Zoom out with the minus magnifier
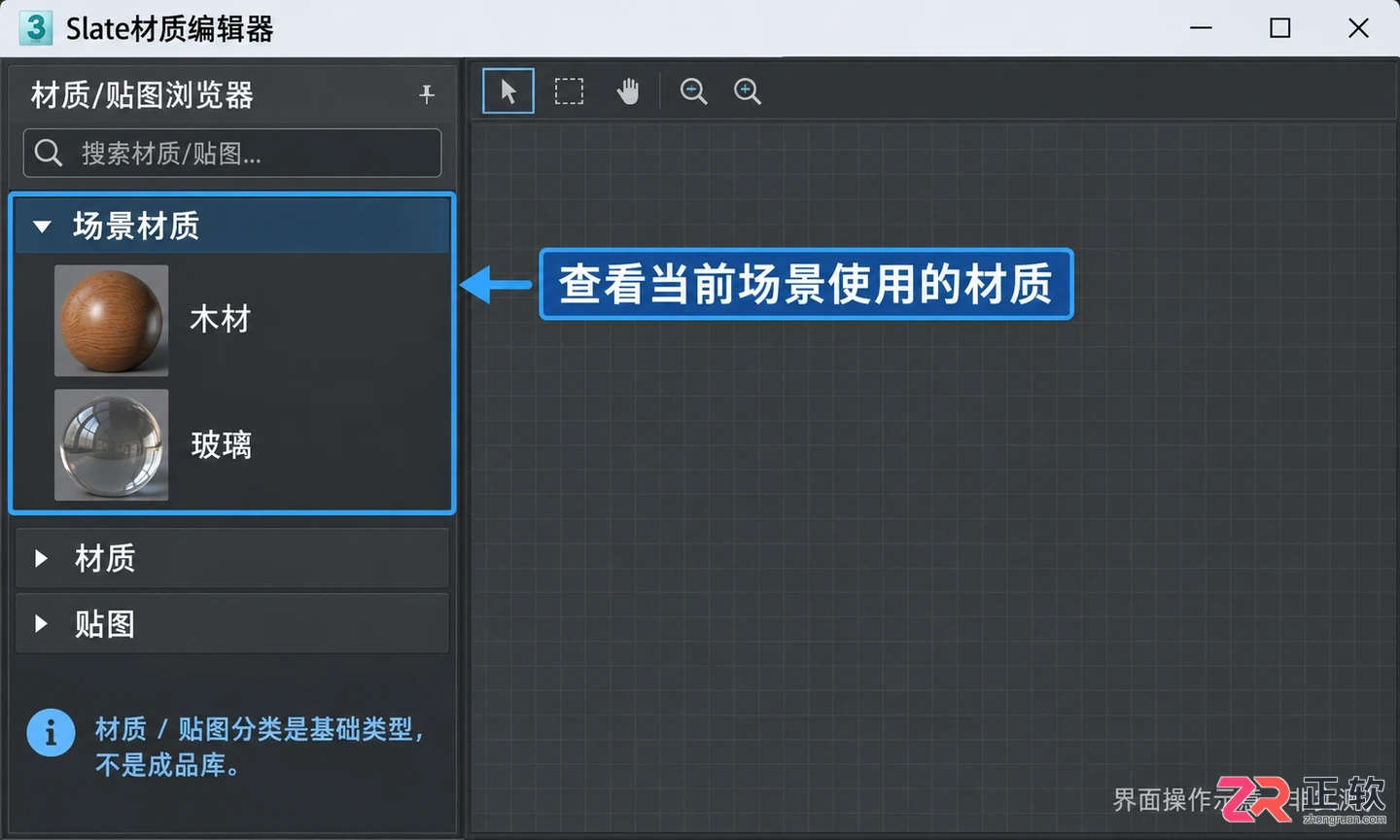 pos(693,91)
